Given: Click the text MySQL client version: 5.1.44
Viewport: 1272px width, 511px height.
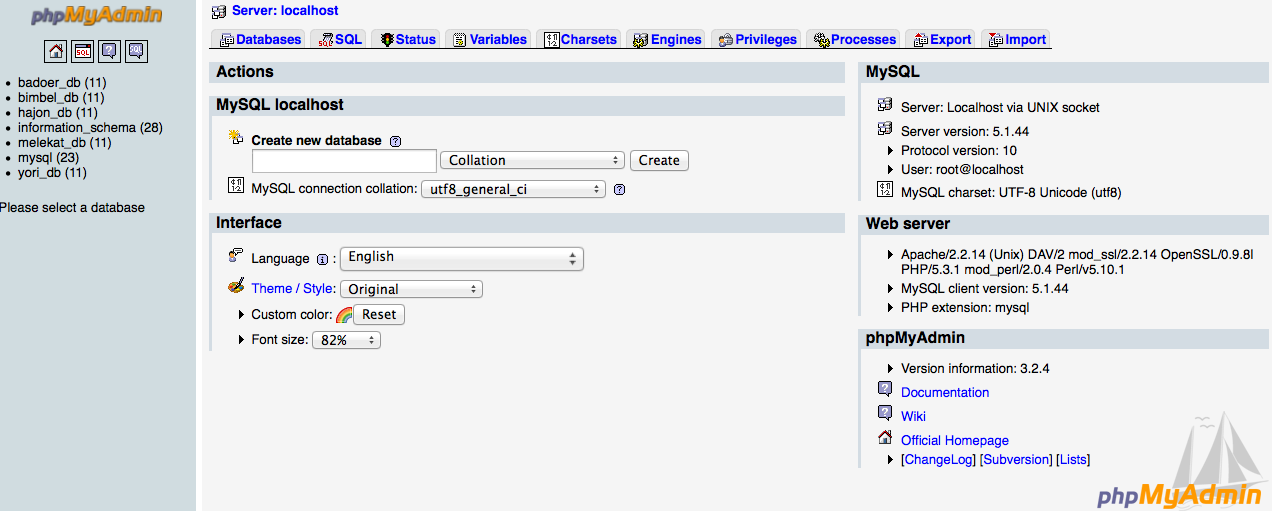Looking at the screenshot, I should (x=985, y=289).
